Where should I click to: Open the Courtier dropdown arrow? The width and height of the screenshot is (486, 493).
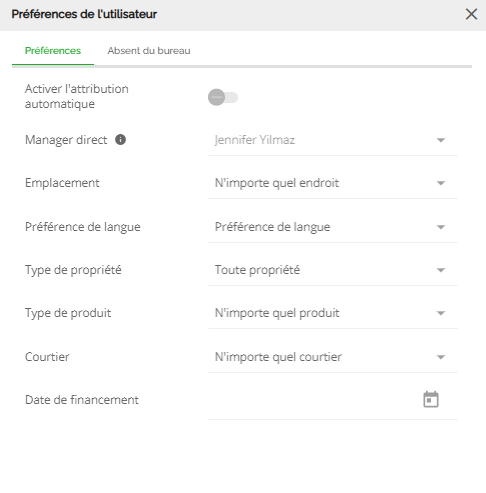coord(441,357)
